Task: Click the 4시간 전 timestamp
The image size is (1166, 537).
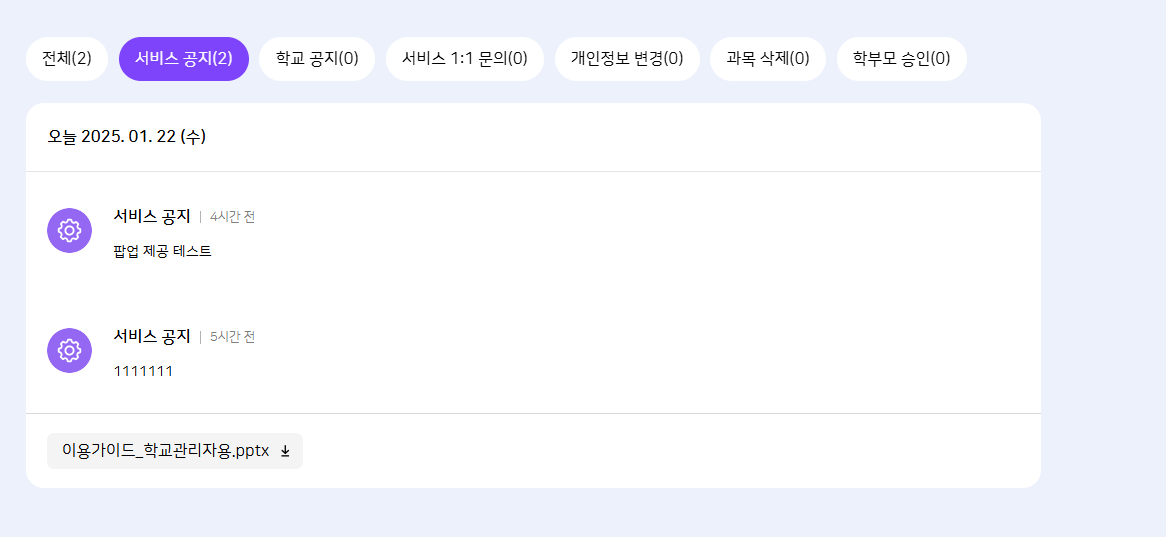Action: coord(232,217)
